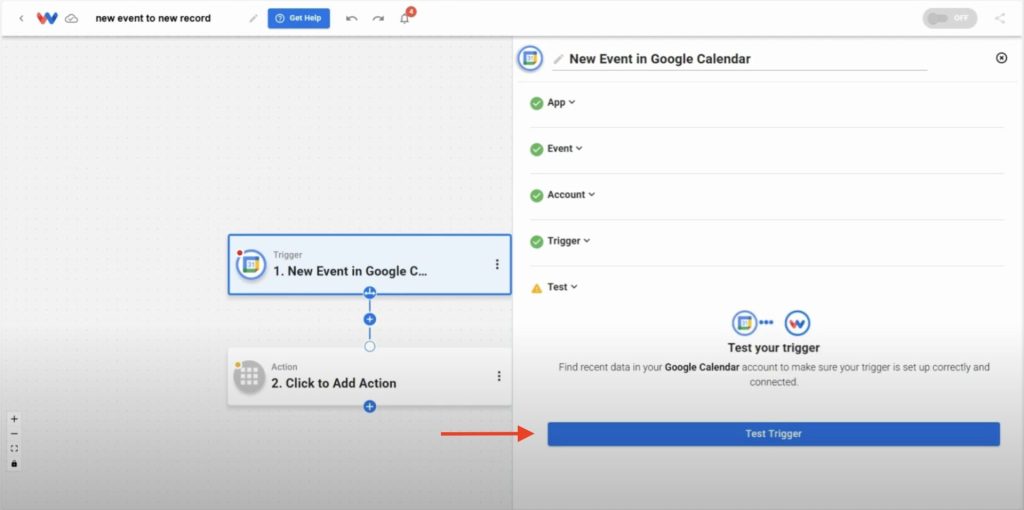Collapse the Test section
Image resolution: width=1024 pixels, height=510 pixels.
[x=562, y=287]
